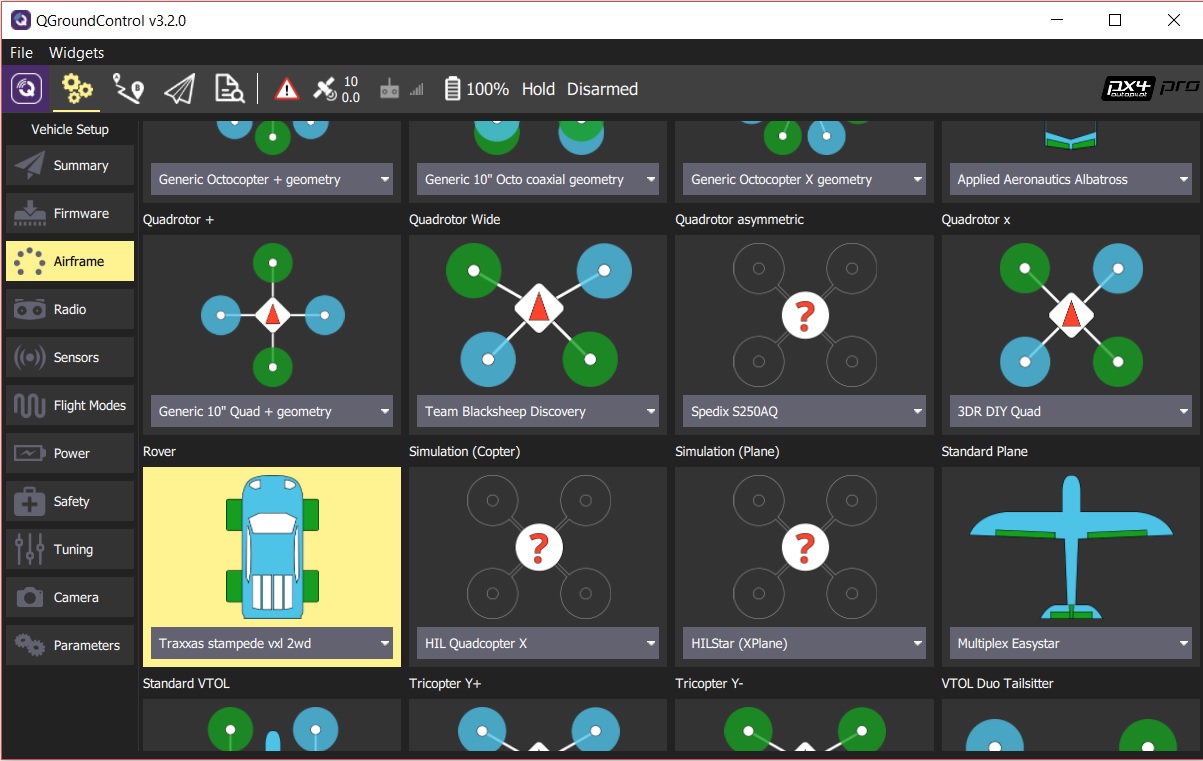Open the Vehicle Setup gears icon
The image size is (1203, 761).
click(77, 89)
